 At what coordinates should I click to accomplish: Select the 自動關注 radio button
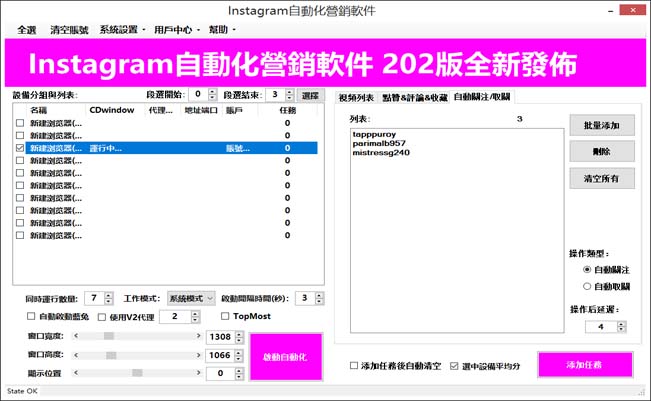(x=587, y=270)
